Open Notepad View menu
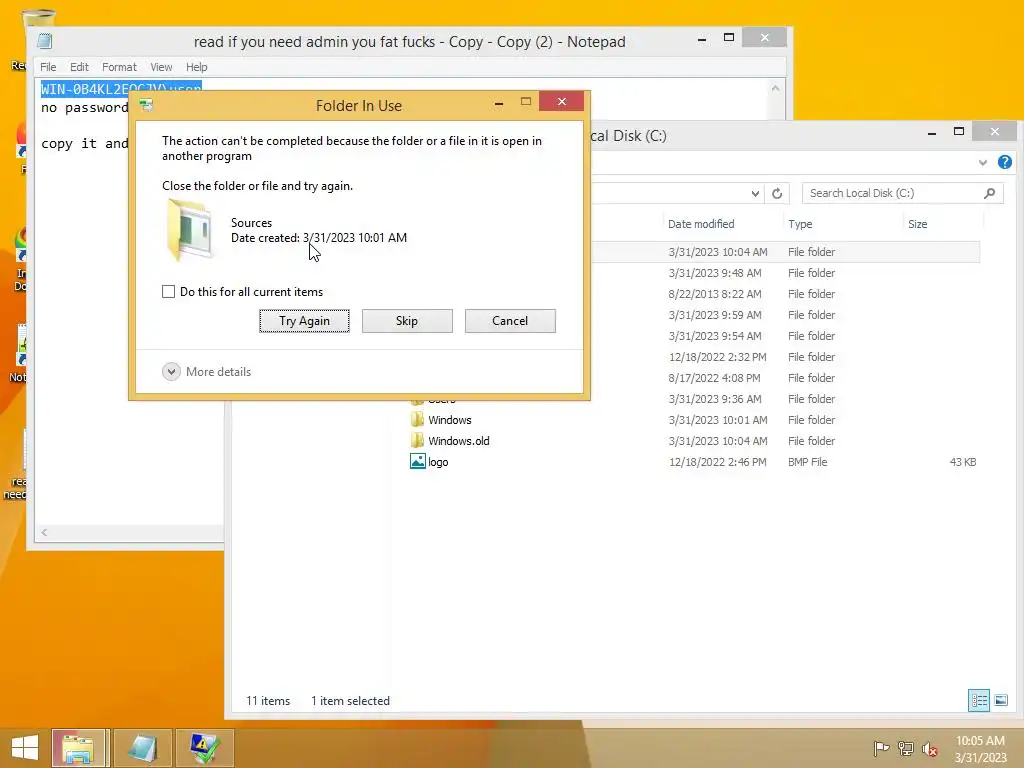Image resolution: width=1024 pixels, height=768 pixels. pos(161,67)
